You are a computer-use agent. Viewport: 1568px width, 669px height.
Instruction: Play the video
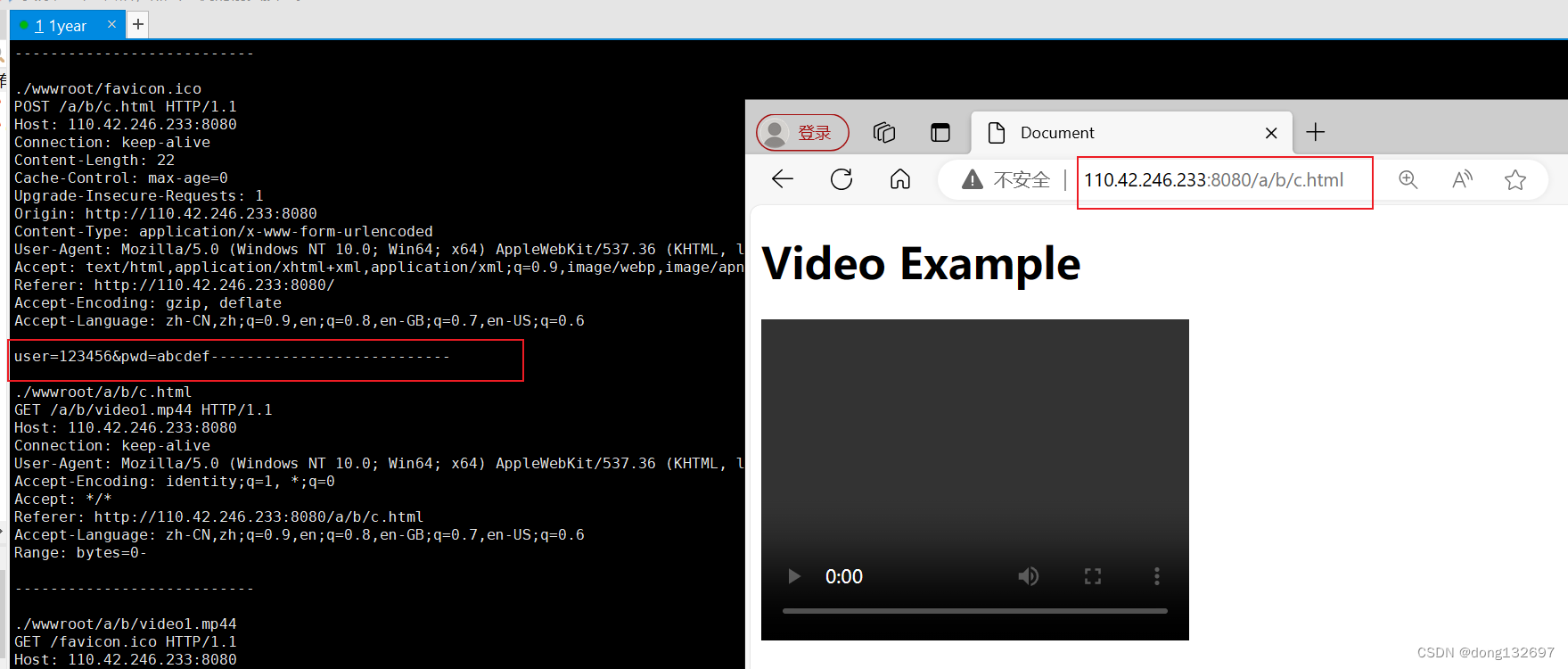coord(793,576)
